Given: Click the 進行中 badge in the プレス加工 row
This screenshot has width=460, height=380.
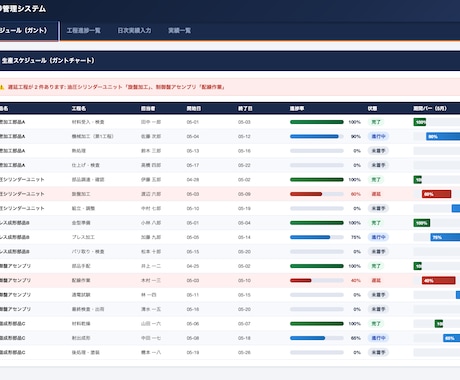Looking at the screenshot, I should 378,237.
